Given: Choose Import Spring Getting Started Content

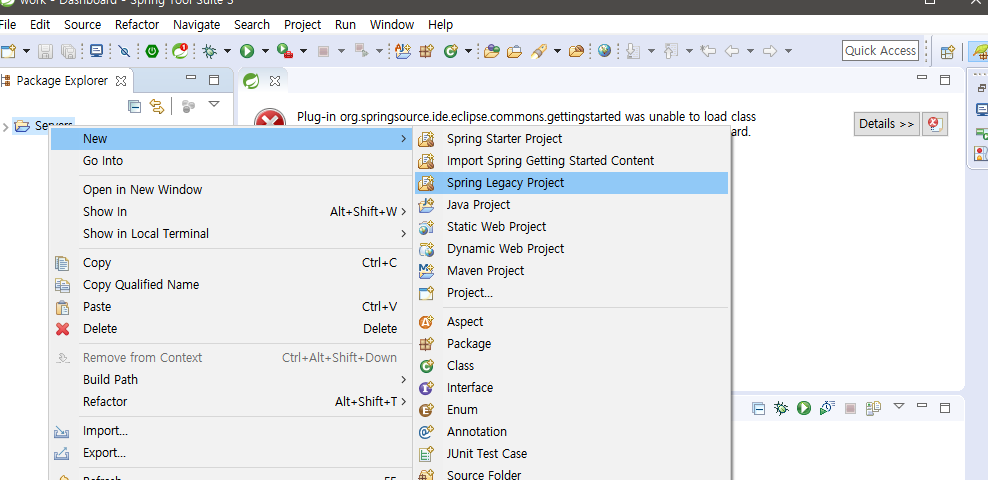Looking at the screenshot, I should coord(572,161).
